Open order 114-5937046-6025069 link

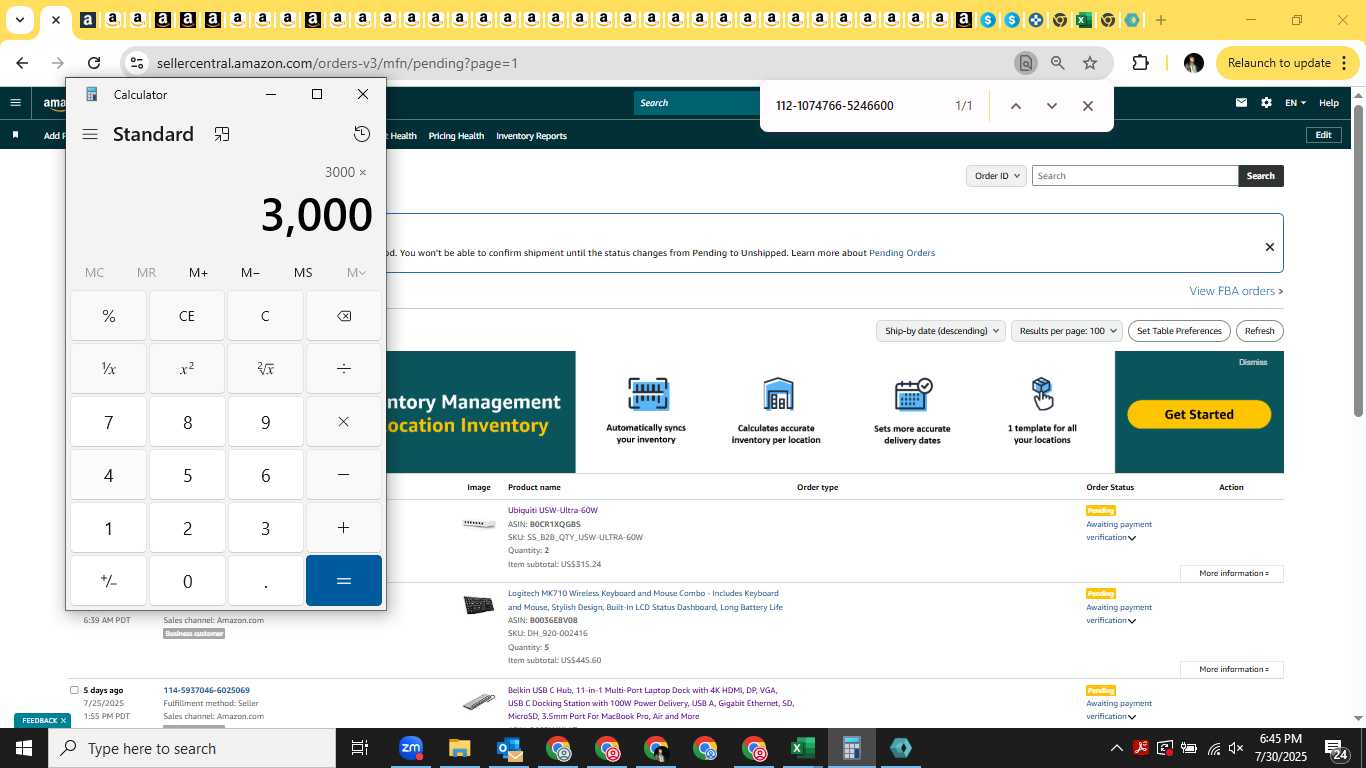pyautogui.click(x=207, y=690)
